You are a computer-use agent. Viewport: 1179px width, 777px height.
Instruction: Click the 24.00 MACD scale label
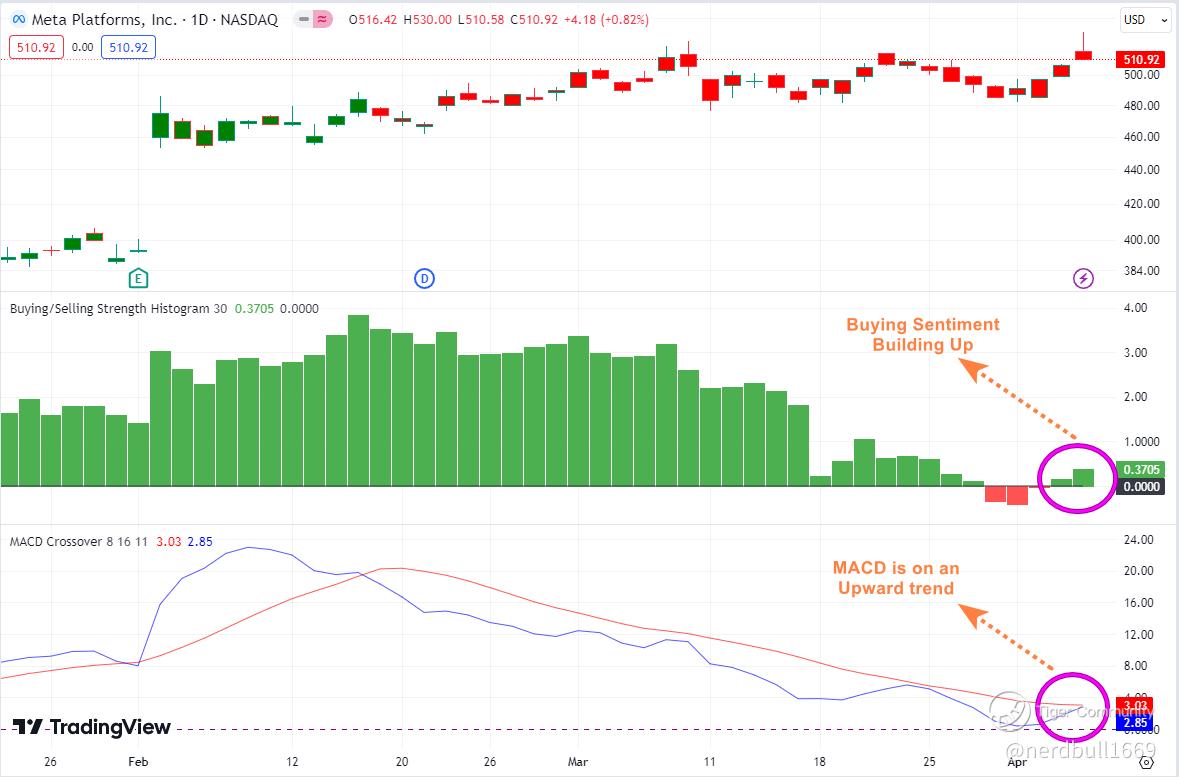click(1138, 539)
